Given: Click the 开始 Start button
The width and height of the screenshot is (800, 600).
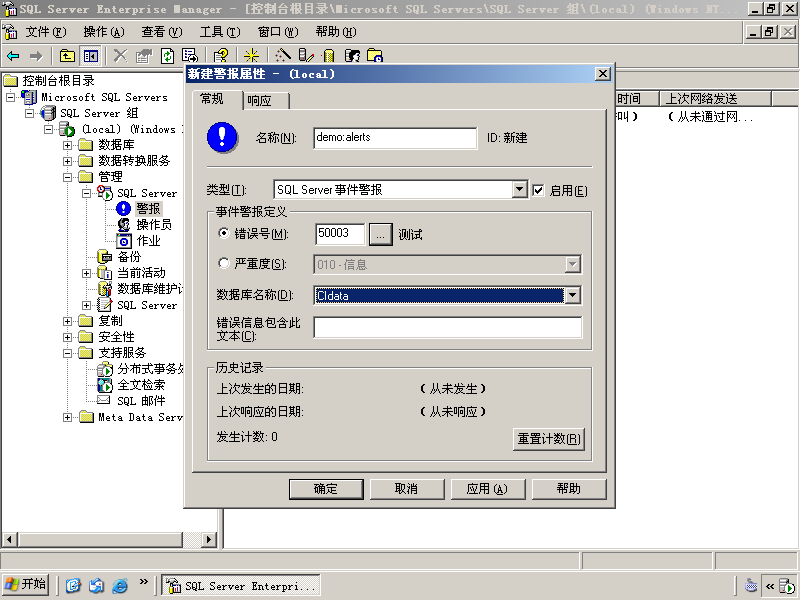Looking at the screenshot, I should click(26, 584).
